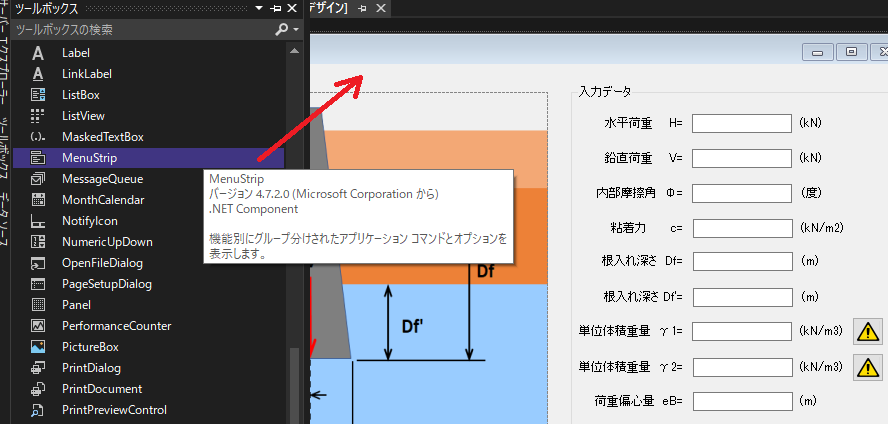Viewport: 888px width, 424px height.
Task: Choose the MaskedTextBox icon
Action: 38,137
